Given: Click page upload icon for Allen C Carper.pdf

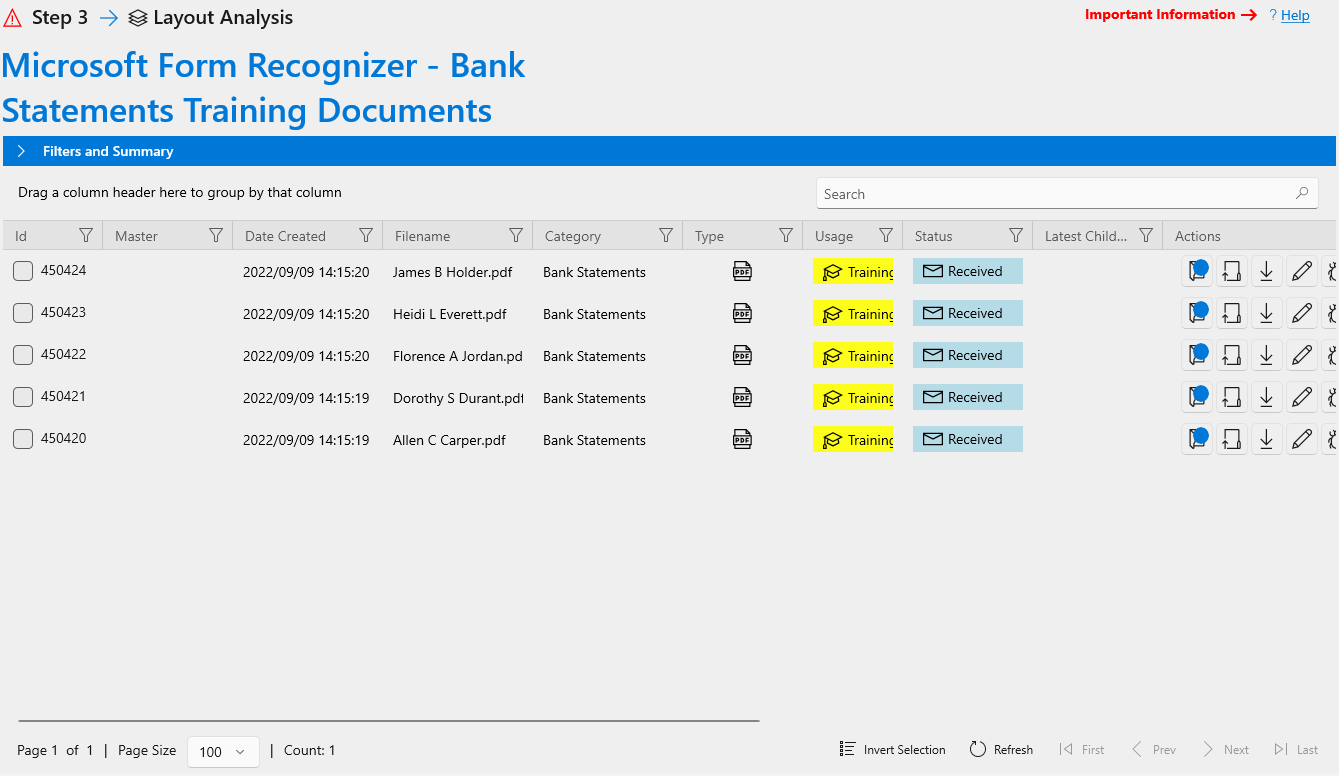Looking at the screenshot, I should [x=1232, y=439].
